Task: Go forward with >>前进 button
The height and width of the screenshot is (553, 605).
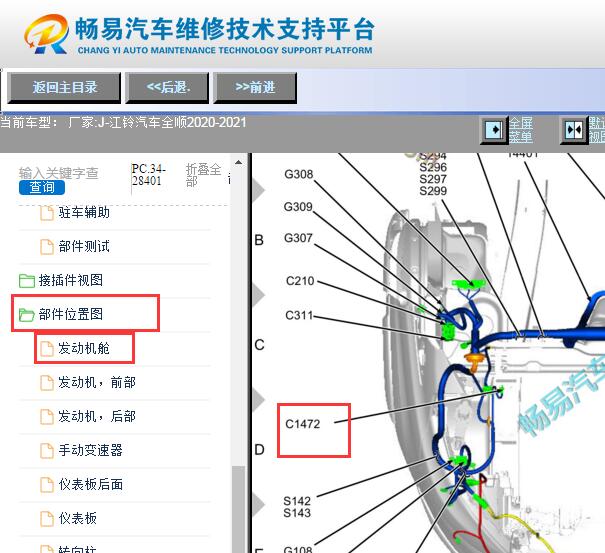Action: pos(255,88)
